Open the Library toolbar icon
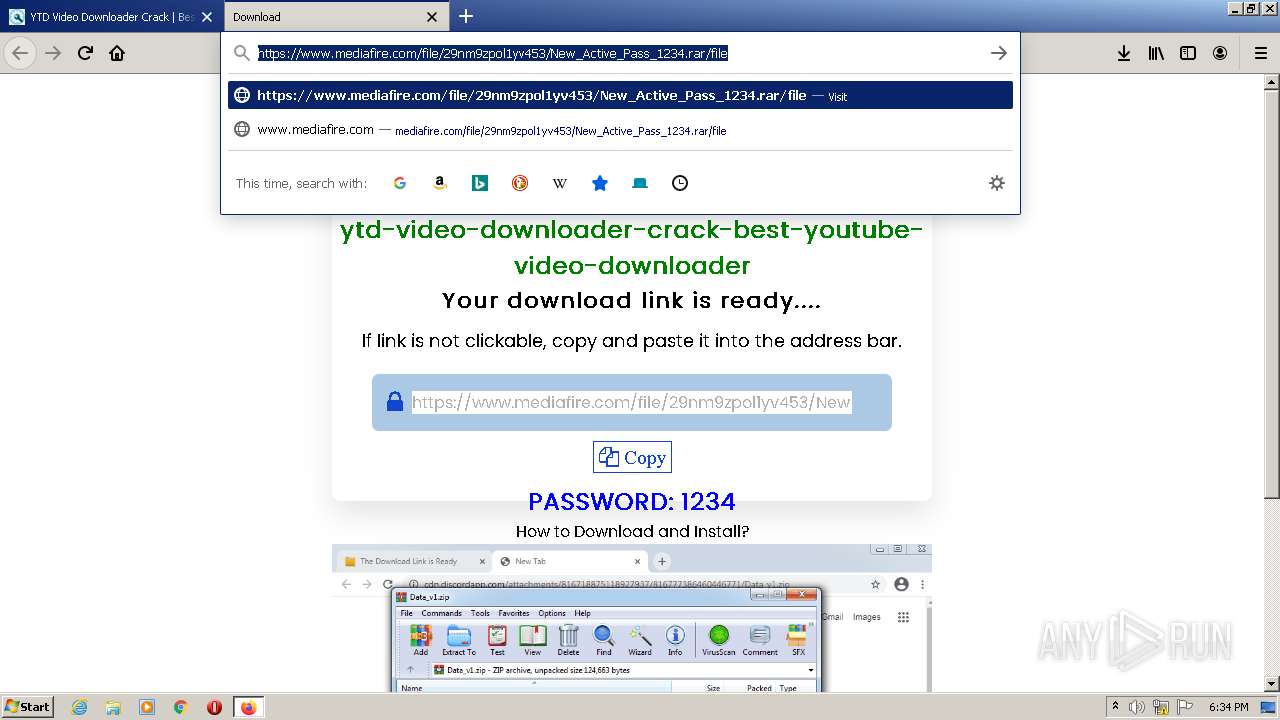Viewport: 1280px width, 720px height. 1156,53
